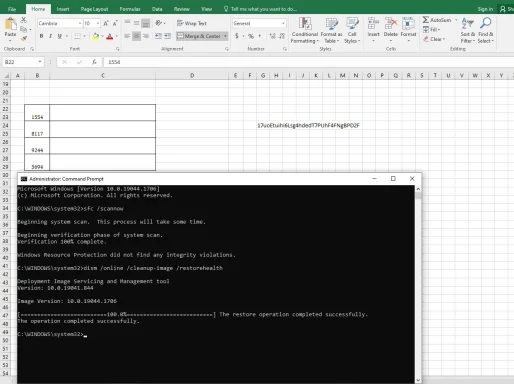The width and height of the screenshot is (514, 384).
Task: Open the Alignment dialog launcher
Action: [x=227, y=49]
